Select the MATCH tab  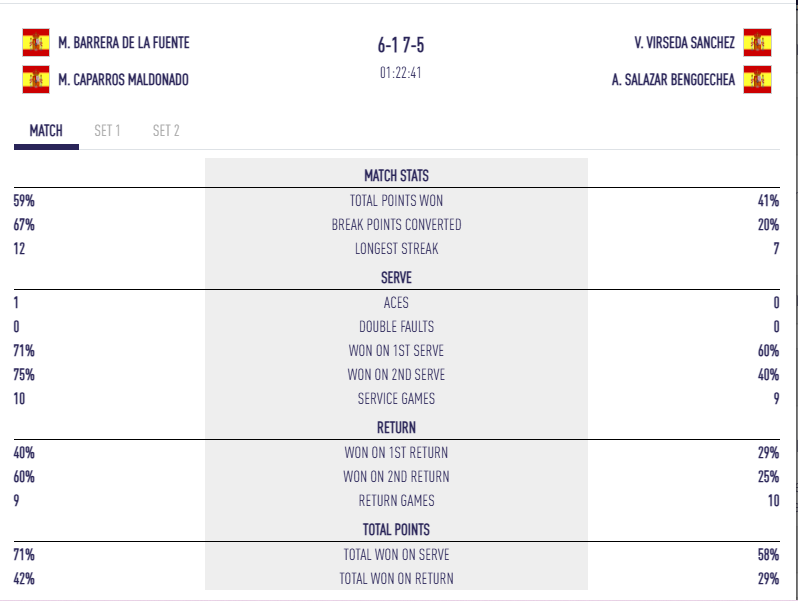coord(46,130)
